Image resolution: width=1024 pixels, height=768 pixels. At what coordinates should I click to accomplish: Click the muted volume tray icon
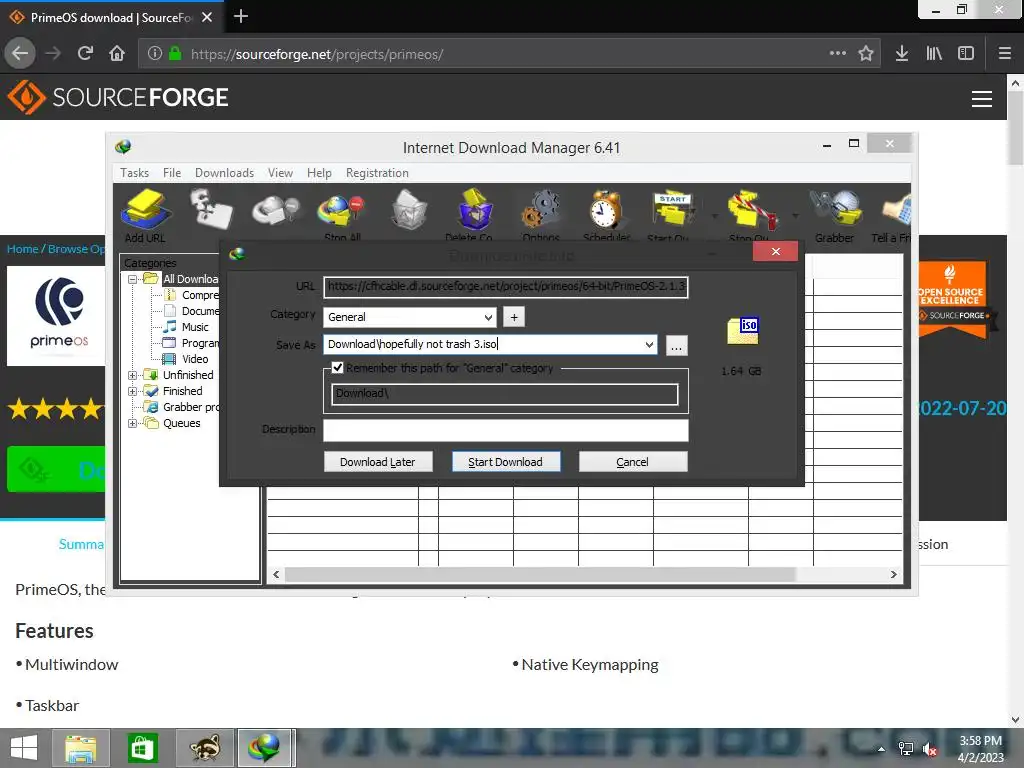click(930, 748)
